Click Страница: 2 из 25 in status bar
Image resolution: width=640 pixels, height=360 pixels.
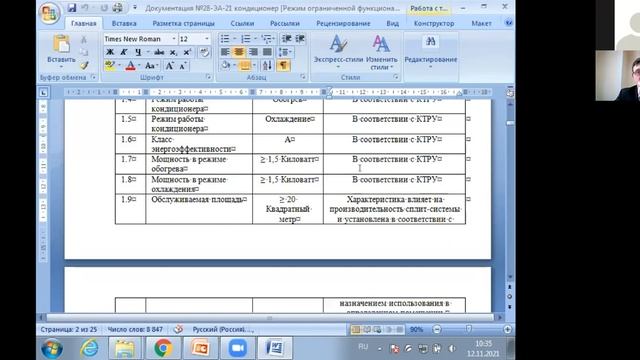coord(69,329)
